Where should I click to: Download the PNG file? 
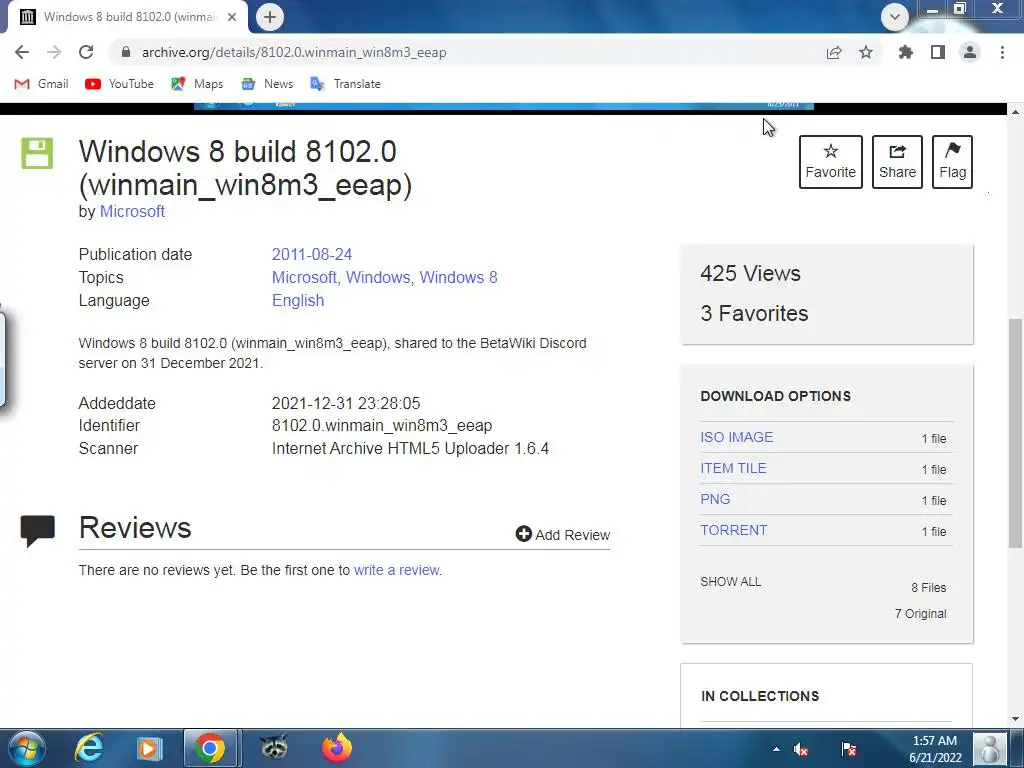point(715,499)
